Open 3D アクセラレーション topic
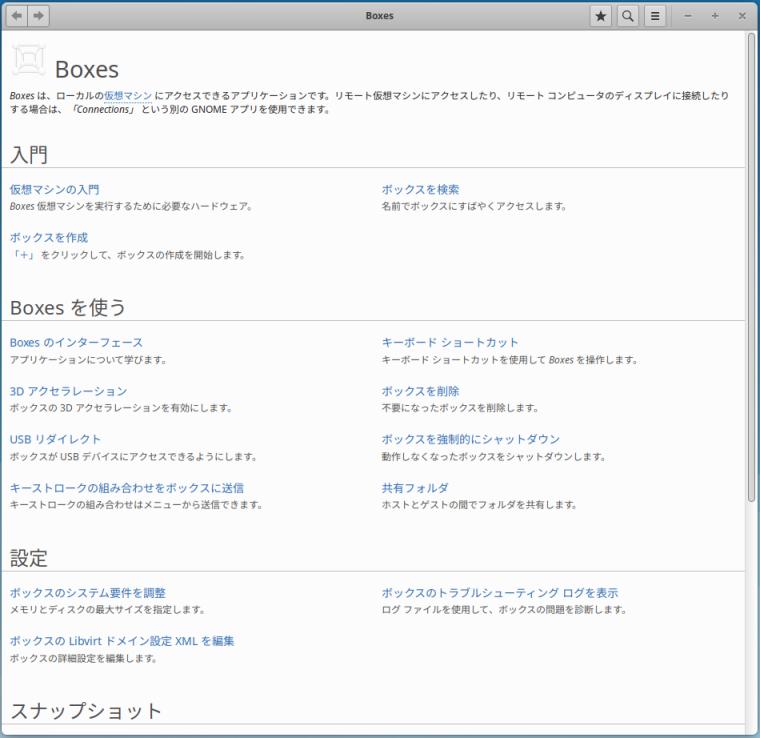This screenshot has height=738, width=760. tap(68, 391)
